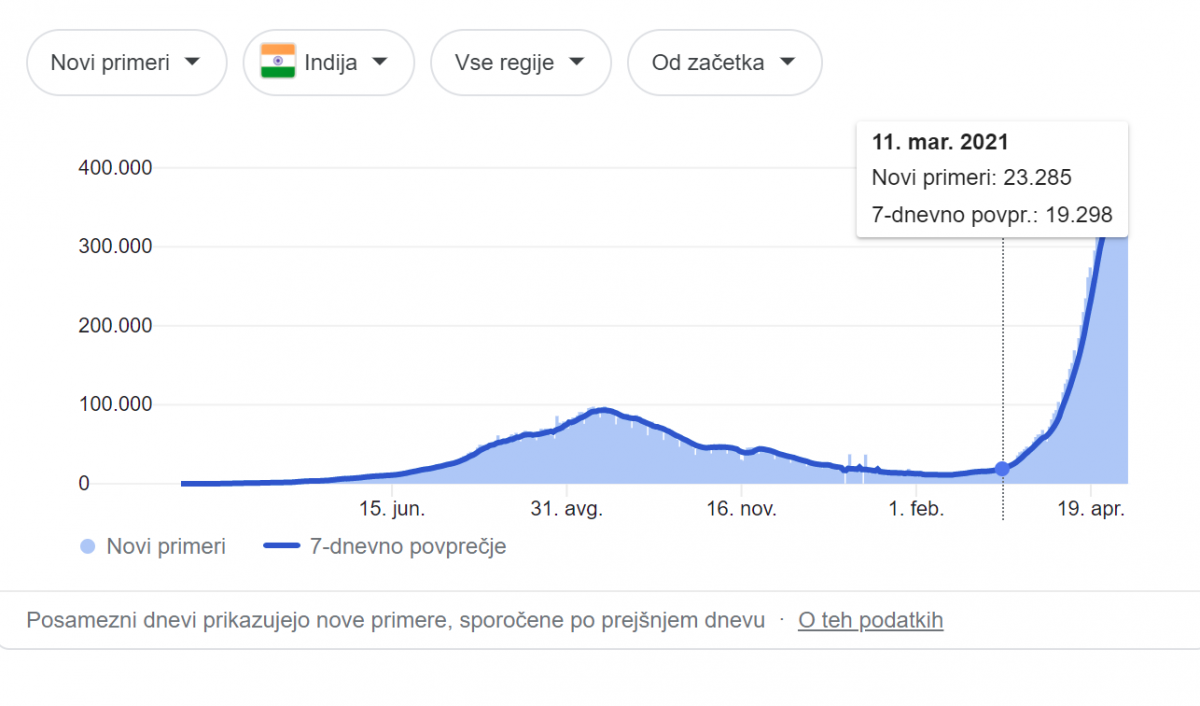The image size is (1200, 706).
Task: Open the O teh podatkih link
Action: [x=870, y=621]
